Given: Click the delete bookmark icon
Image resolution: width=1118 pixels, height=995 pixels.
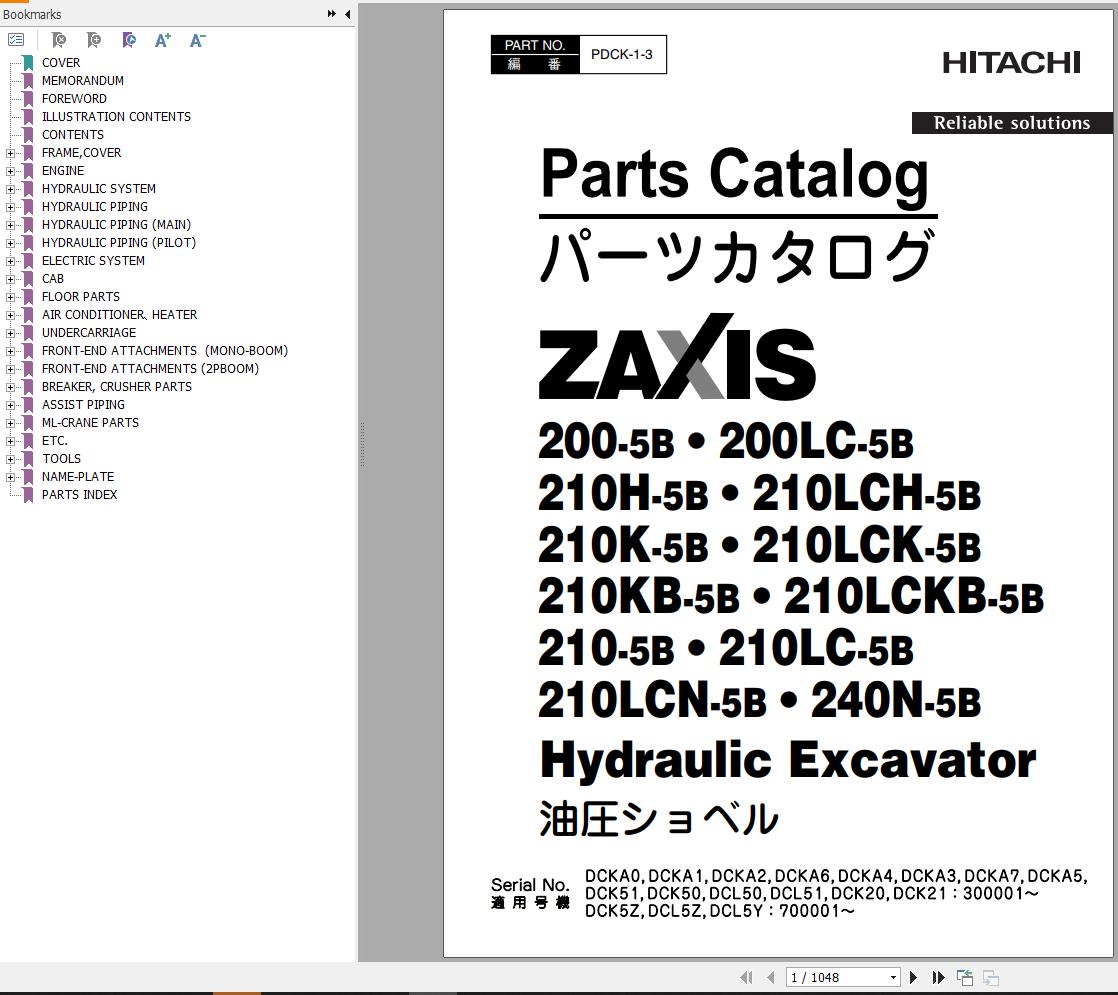Looking at the screenshot, I should pos(59,40).
